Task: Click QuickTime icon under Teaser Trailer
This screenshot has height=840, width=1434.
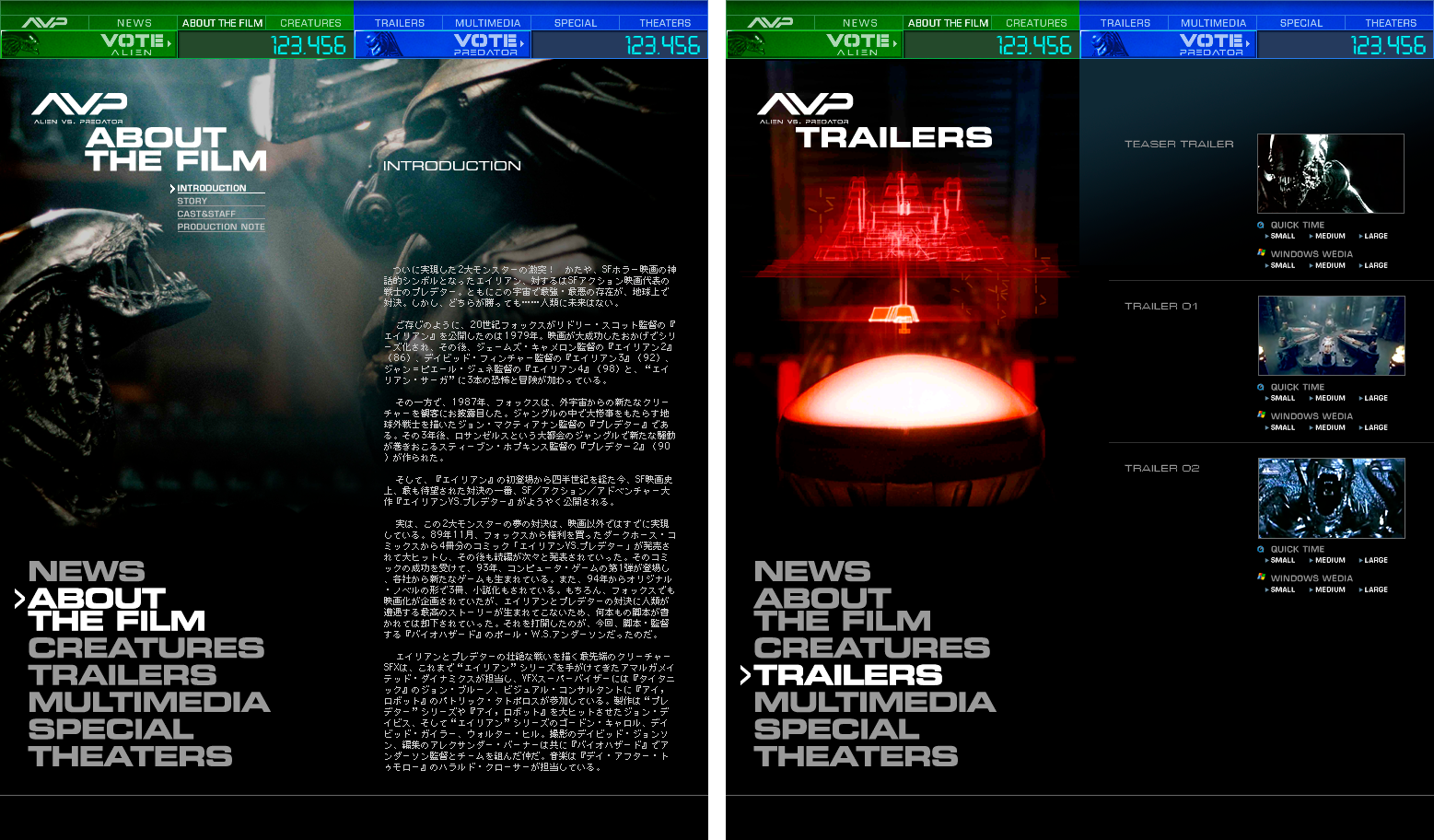Action: tap(1261, 225)
